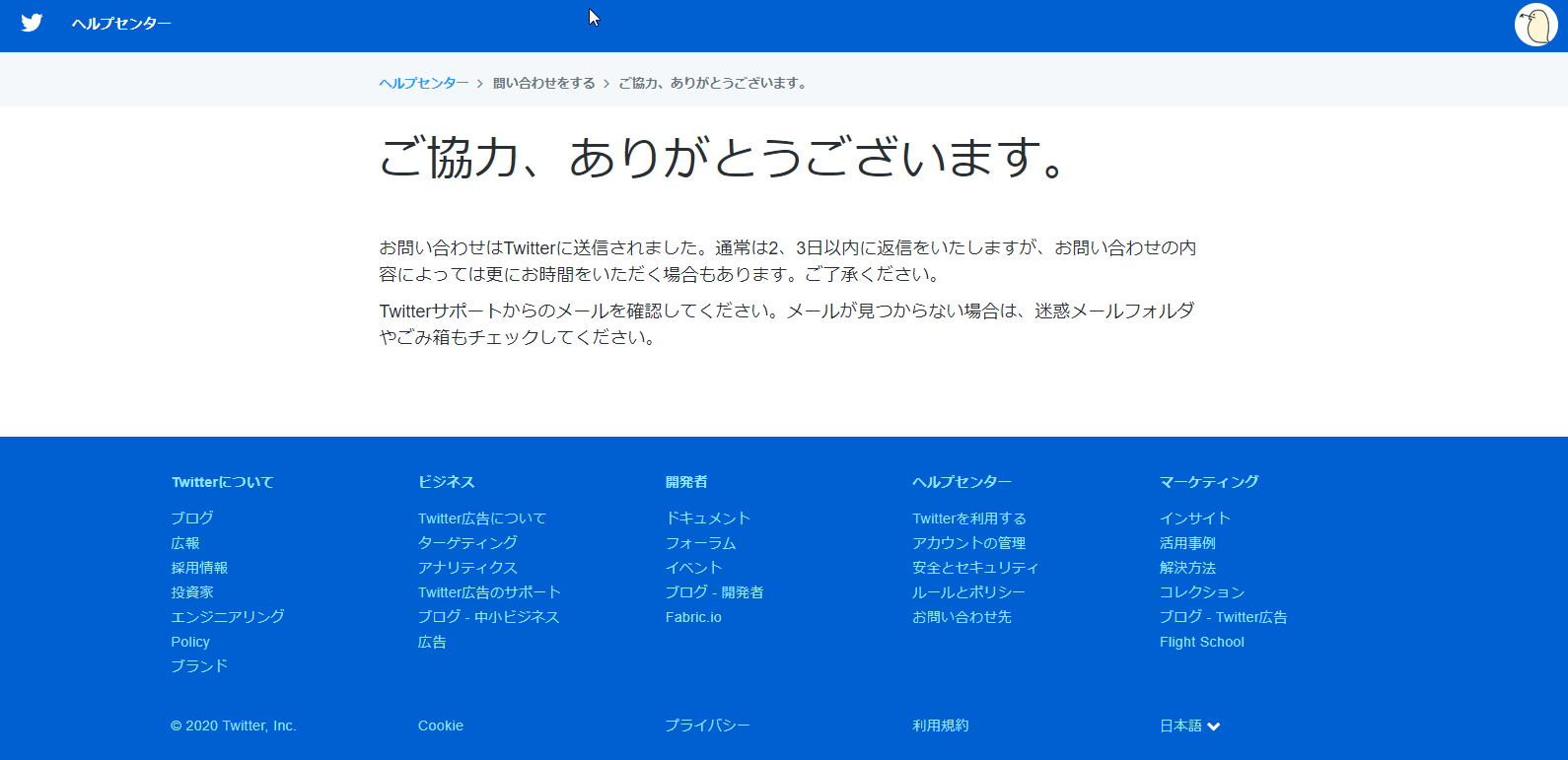This screenshot has height=760, width=1568.
Task: Open 広報 footer link
Action: pos(185,543)
